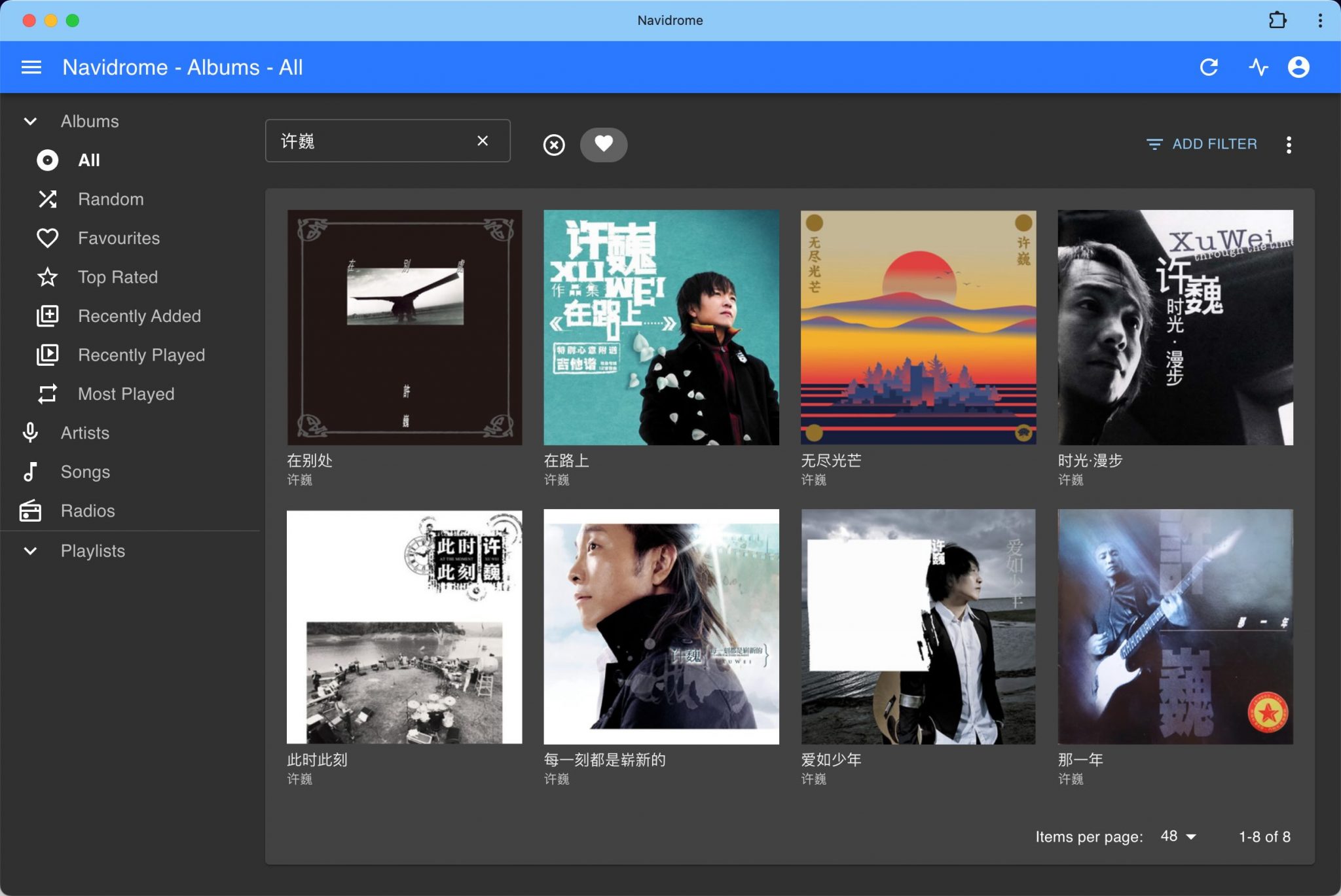Image resolution: width=1341 pixels, height=896 pixels.
Task: Open the 那一年 album cover
Action: click(1175, 627)
